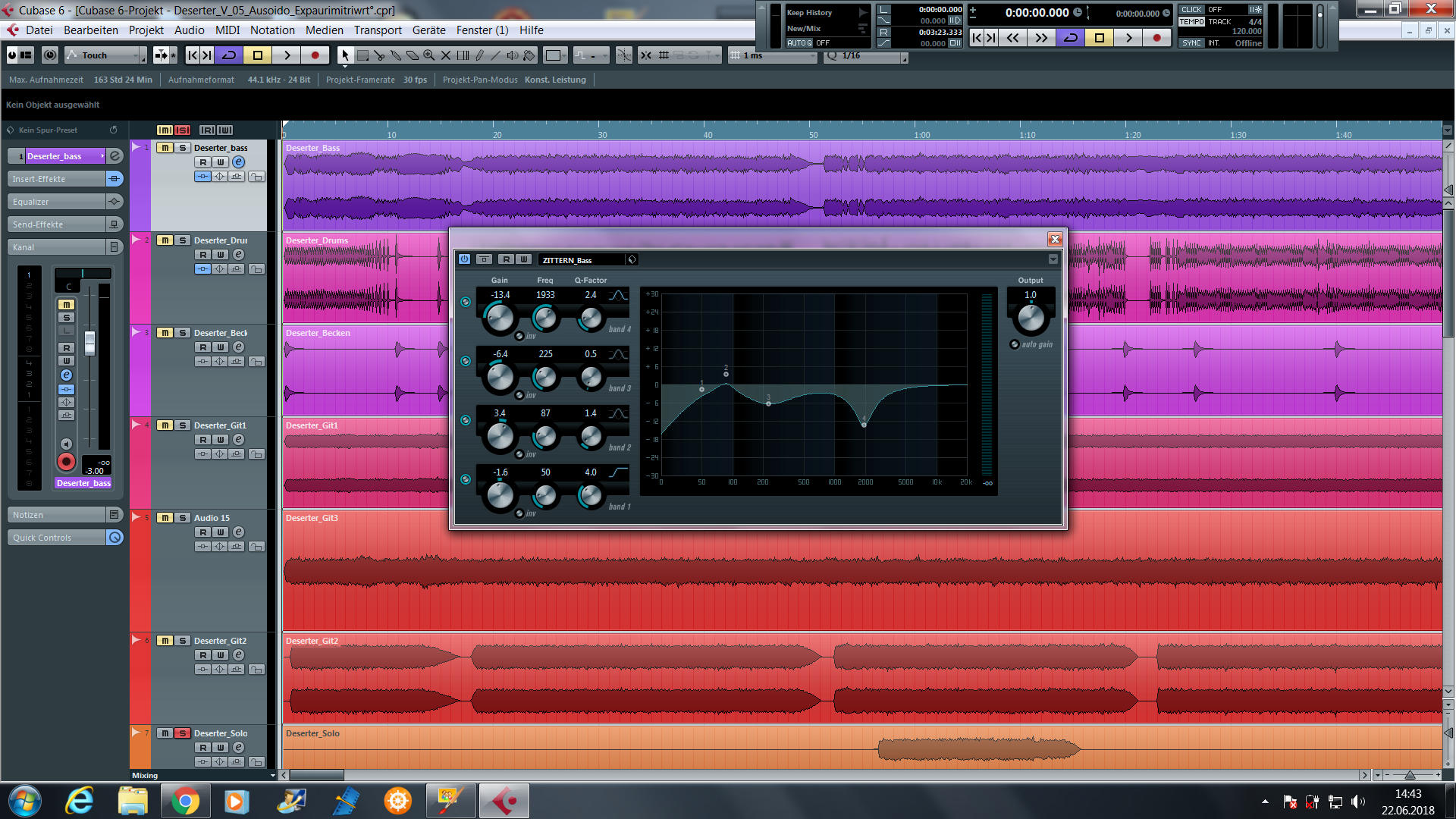Select the Draw pencil tool
This screenshot has width=1456, height=819.
click(479, 55)
